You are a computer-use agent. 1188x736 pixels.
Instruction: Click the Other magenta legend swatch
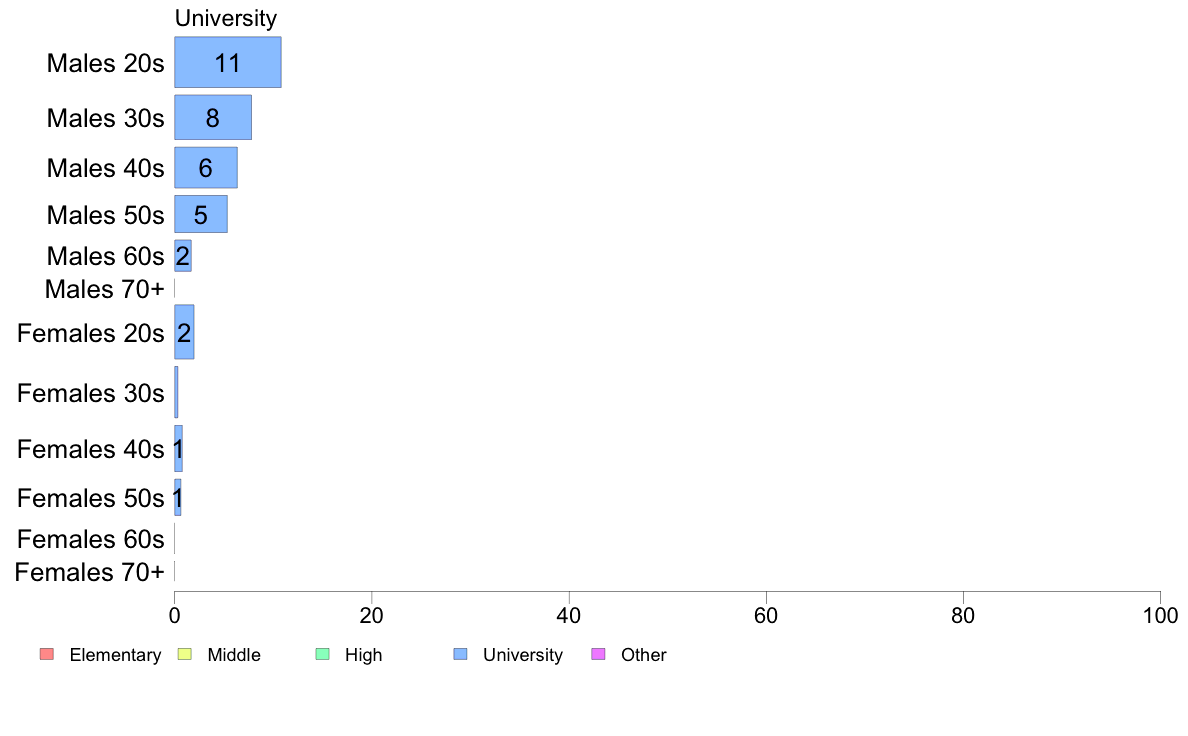click(598, 654)
